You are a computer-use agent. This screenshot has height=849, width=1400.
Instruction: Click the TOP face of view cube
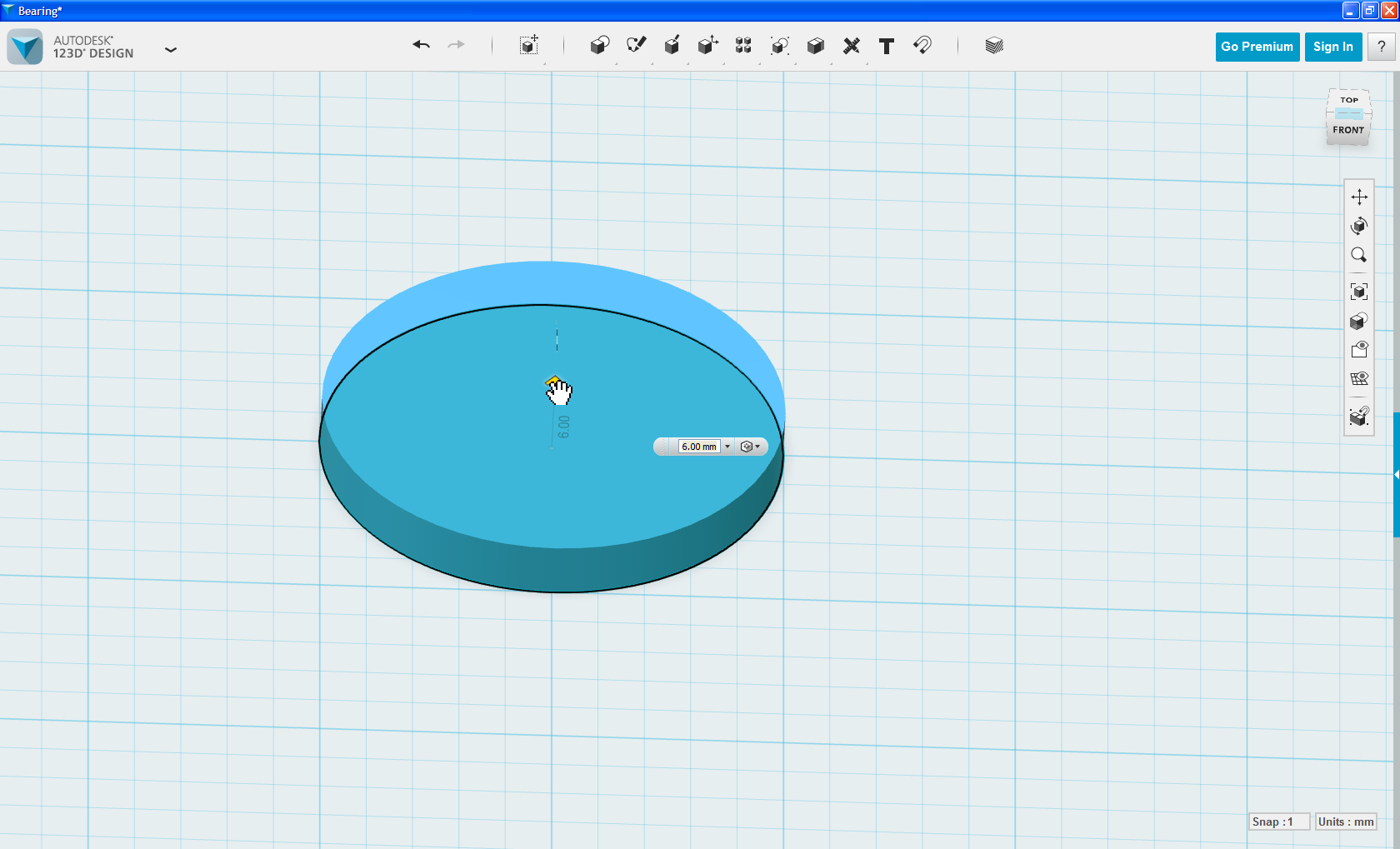(x=1349, y=100)
